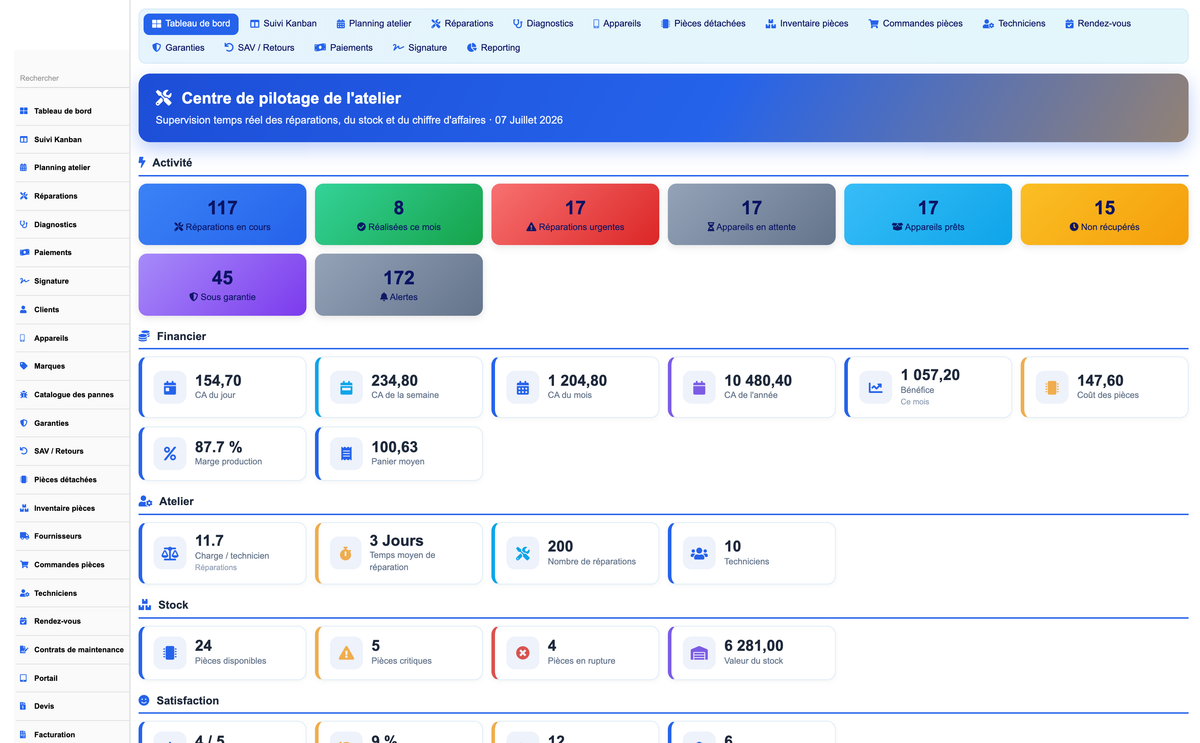1200x743 pixels.
Task: Open the Réparations top tab
Action: click(462, 23)
